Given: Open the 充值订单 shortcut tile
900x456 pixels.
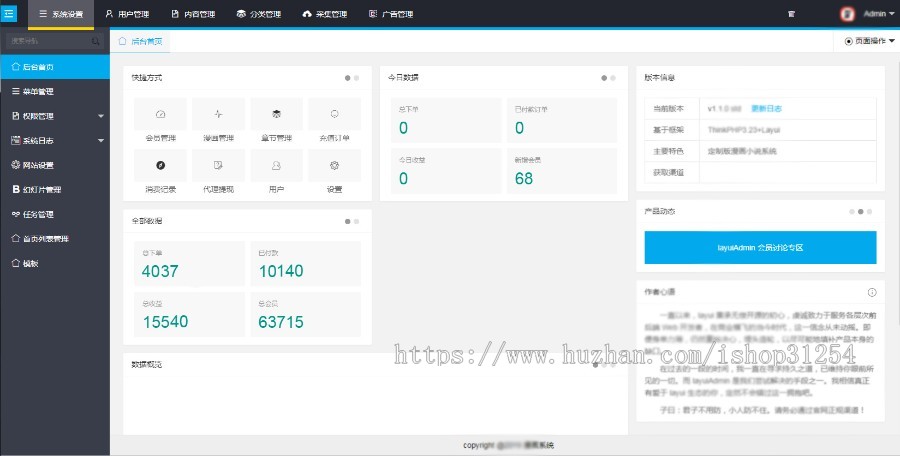Looking at the screenshot, I should [335, 120].
